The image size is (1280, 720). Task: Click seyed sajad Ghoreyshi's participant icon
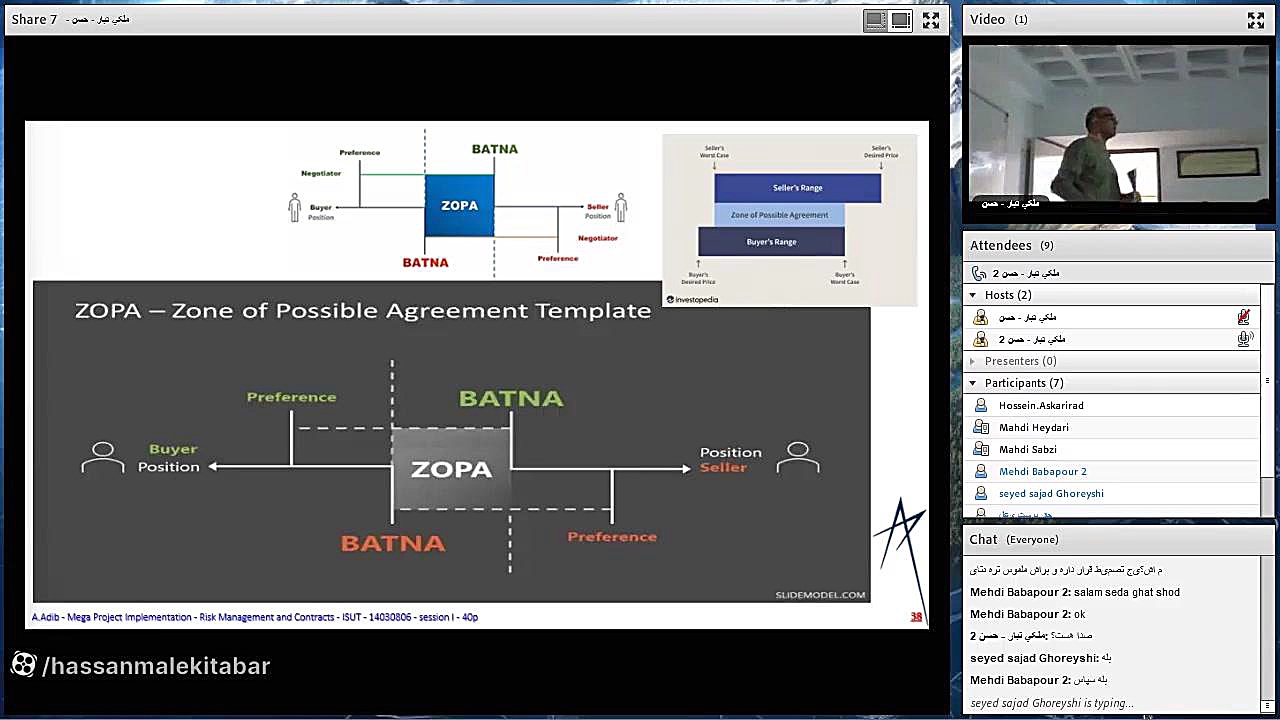coord(980,493)
